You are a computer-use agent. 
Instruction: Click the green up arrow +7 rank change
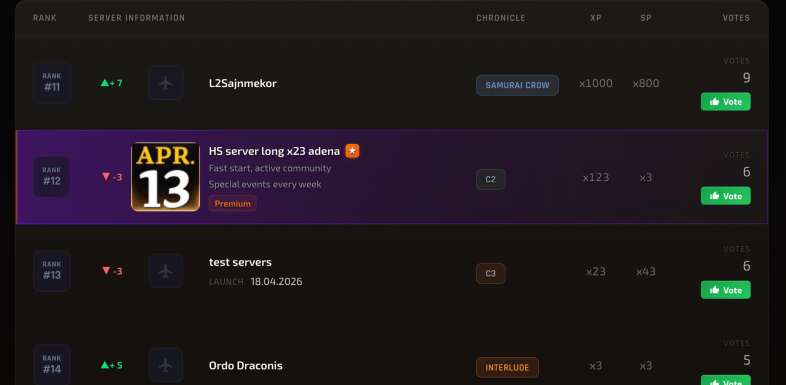point(112,83)
